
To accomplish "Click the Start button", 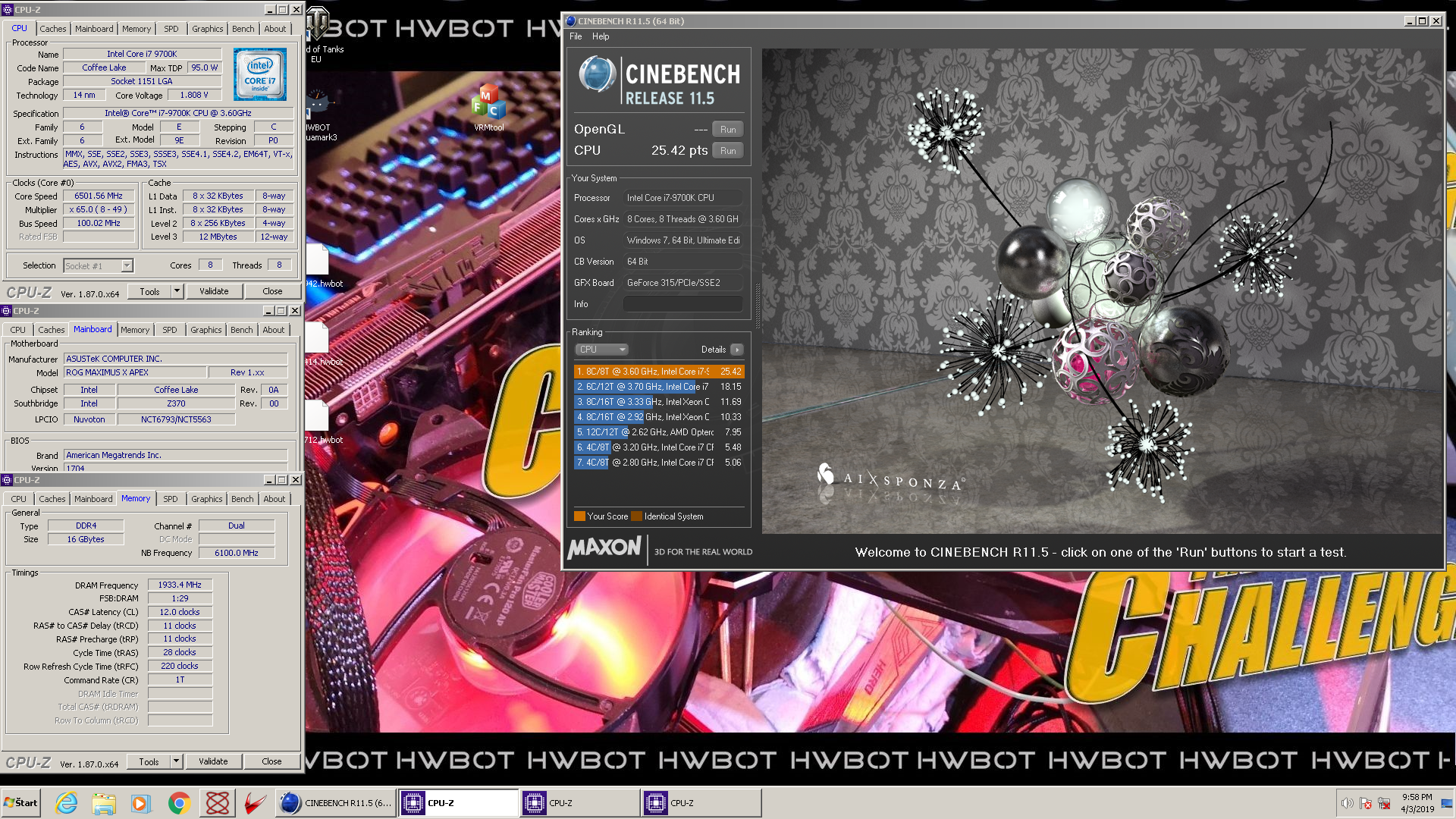I will tap(21, 802).
